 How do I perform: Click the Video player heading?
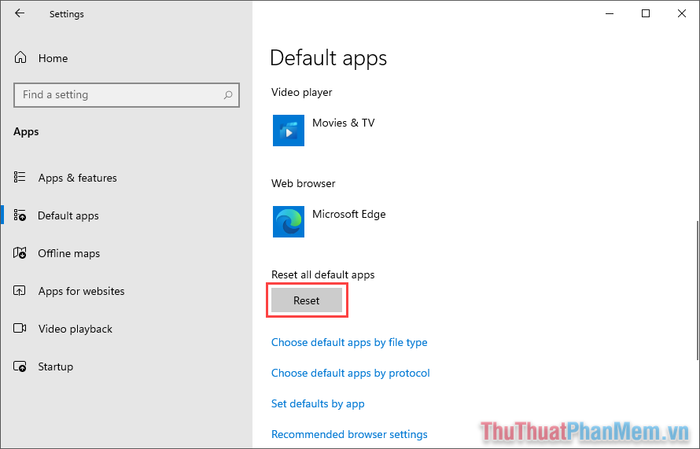[x=302, y=92]
